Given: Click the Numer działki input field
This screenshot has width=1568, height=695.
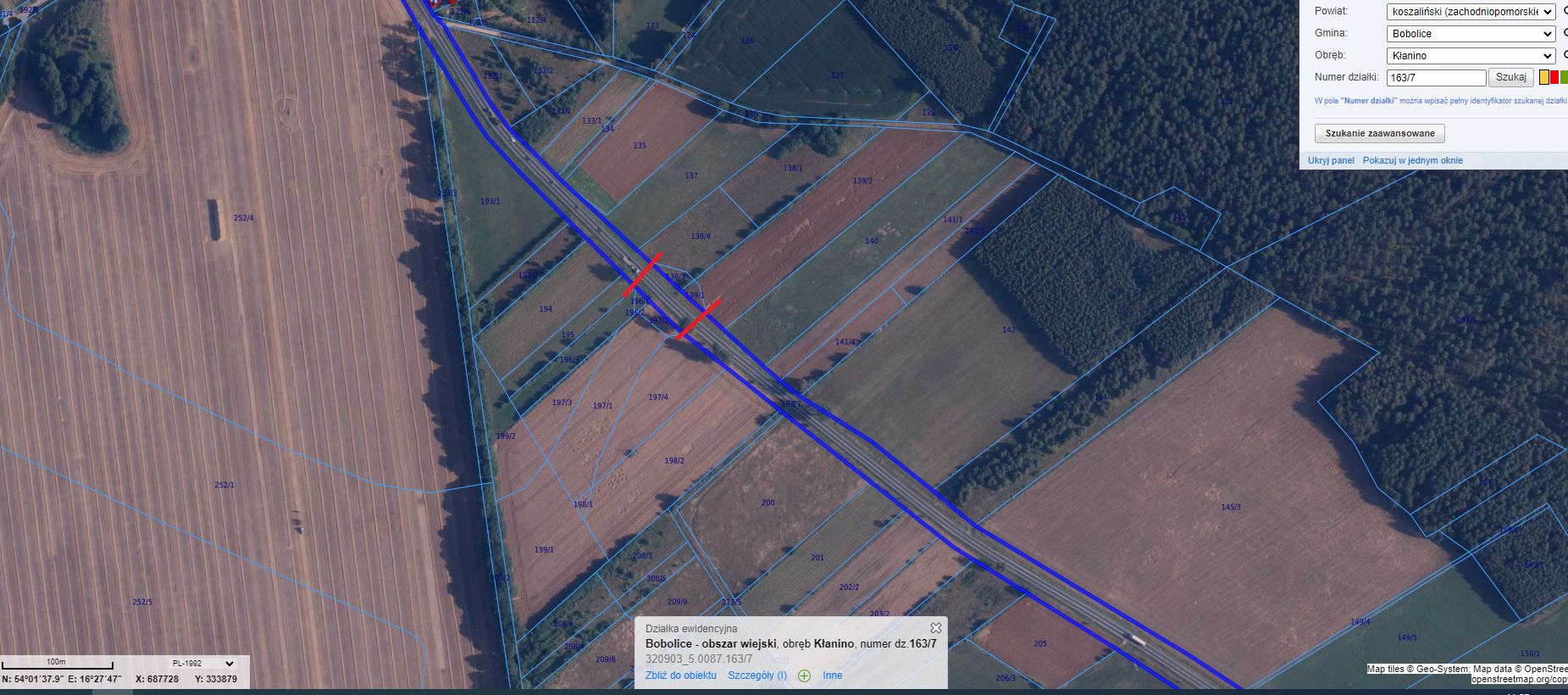Looking at the screenshot, I should pos(1435,78).
